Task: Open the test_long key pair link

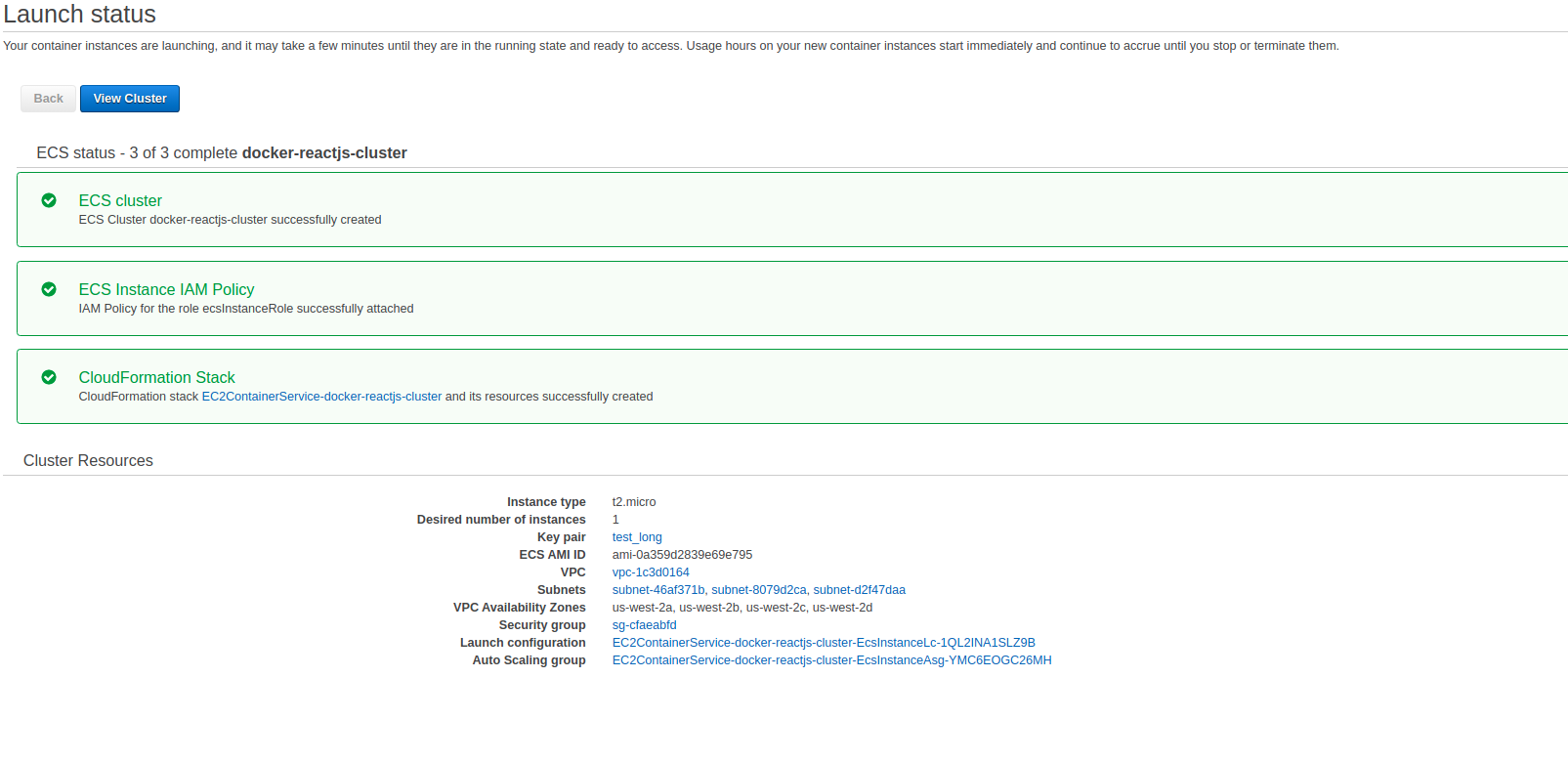Action: coord(637,537)
